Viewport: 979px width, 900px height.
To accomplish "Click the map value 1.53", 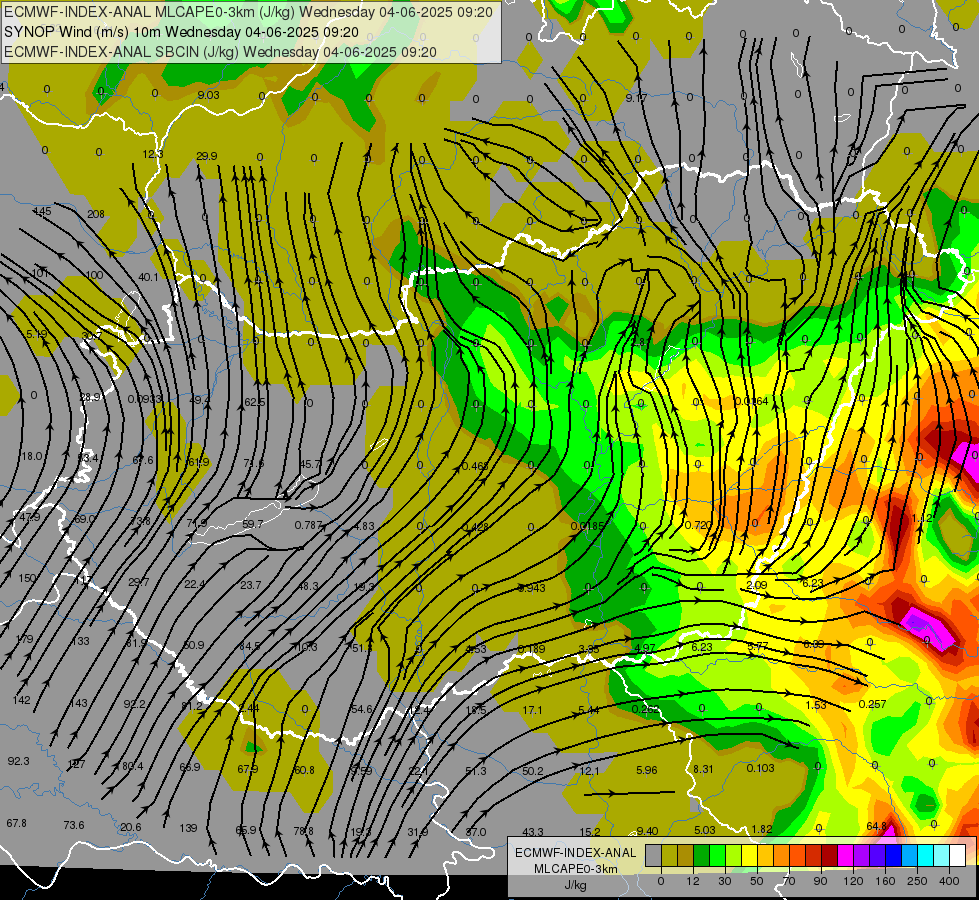I will point(815,705).
